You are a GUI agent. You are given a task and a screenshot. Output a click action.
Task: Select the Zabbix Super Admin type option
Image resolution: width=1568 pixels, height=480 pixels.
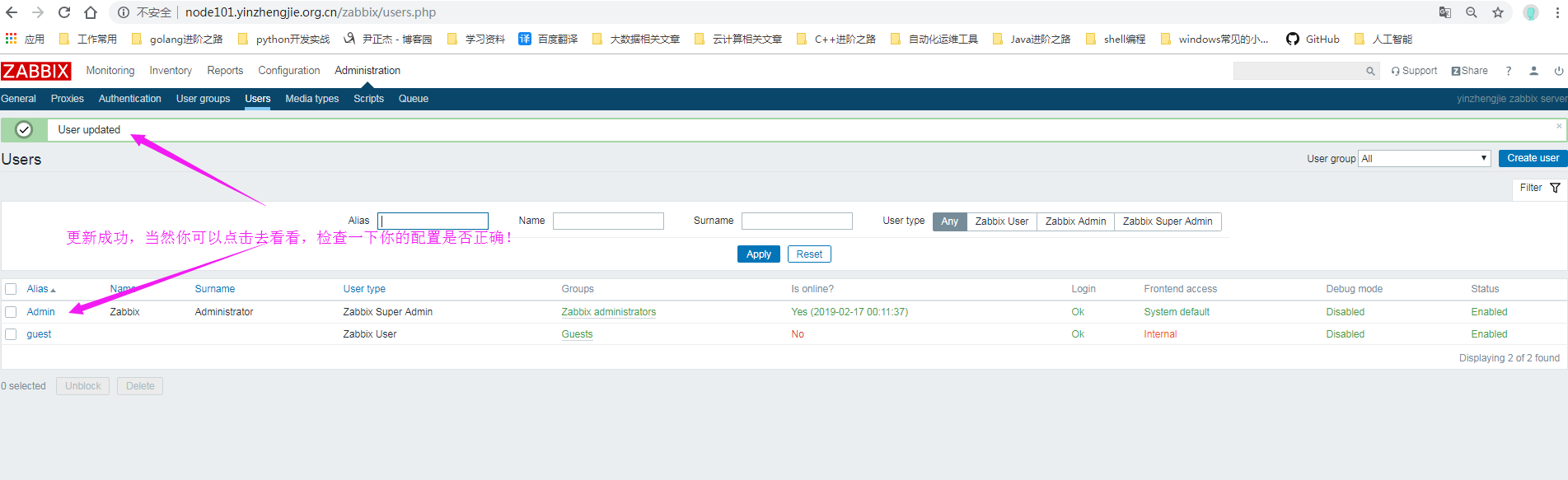[1168, 221]
